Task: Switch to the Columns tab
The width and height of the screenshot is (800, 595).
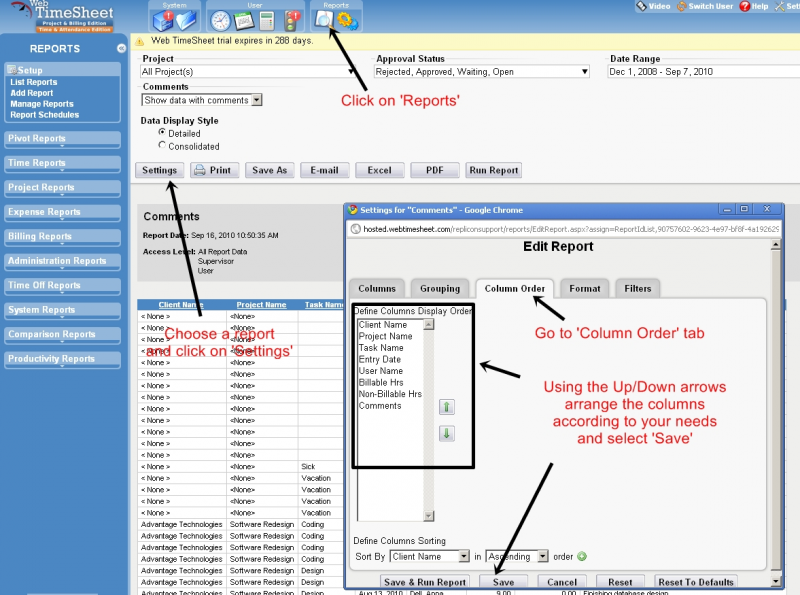Action: (x=377, y=288)
